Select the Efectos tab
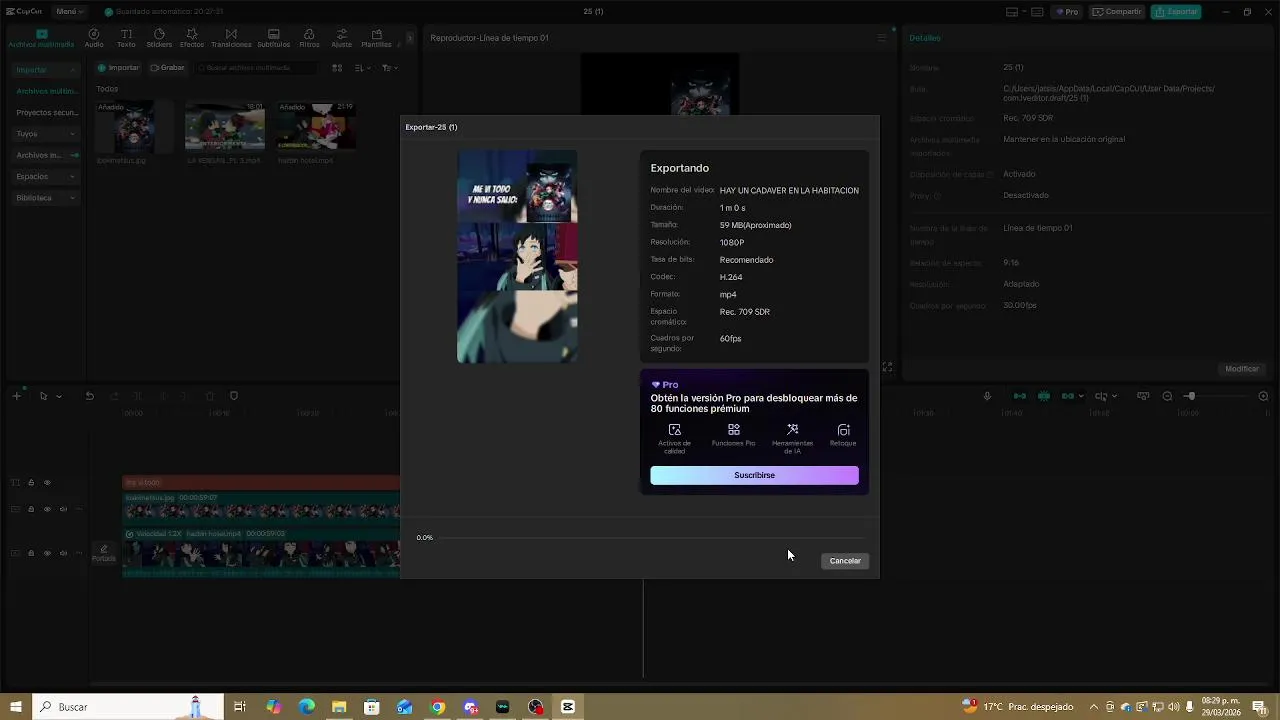Image resolution: width=1280 pixels, height=720 pixels. click(x=192, y=38)
